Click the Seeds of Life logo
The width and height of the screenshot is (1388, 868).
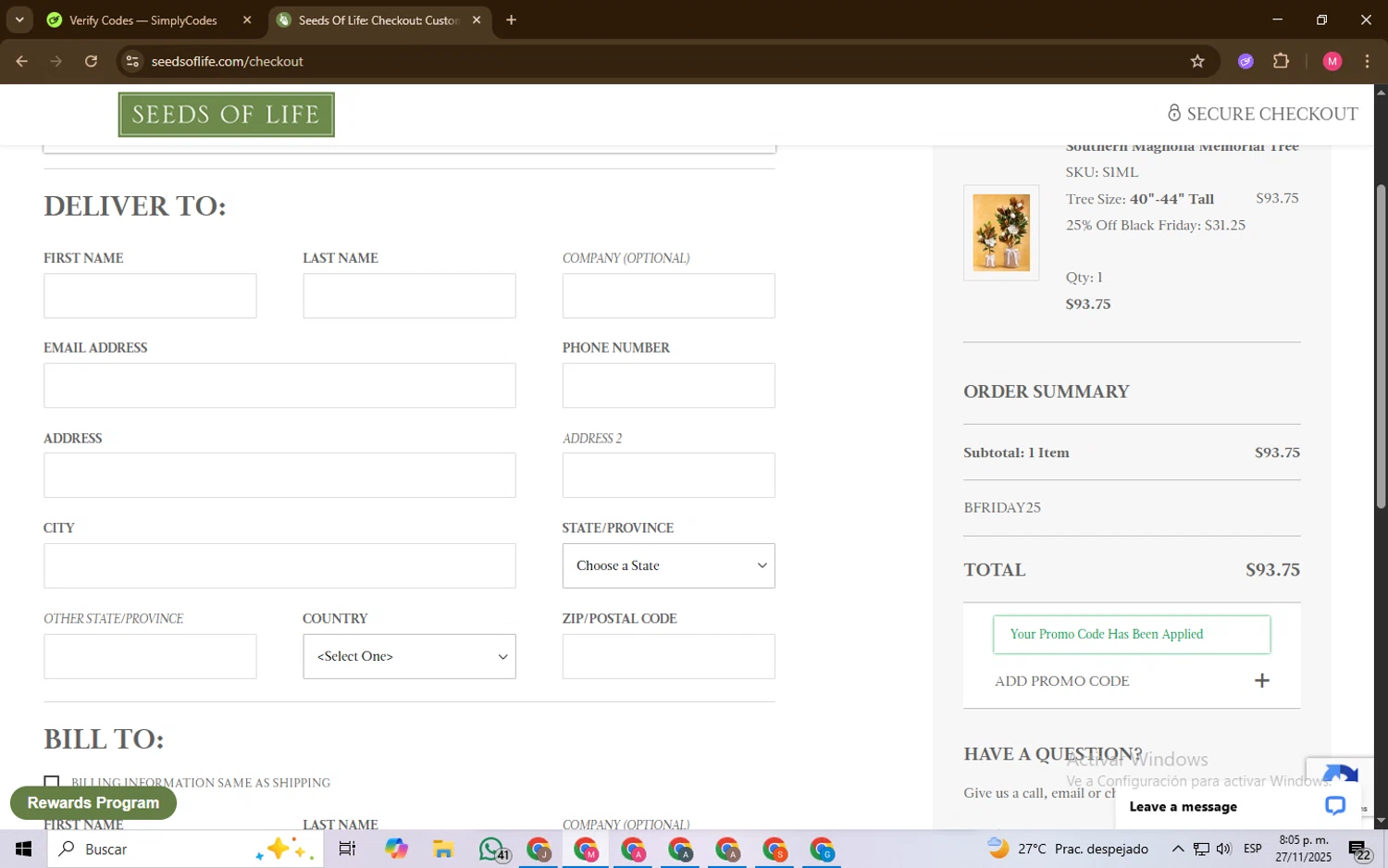(227, 115)
